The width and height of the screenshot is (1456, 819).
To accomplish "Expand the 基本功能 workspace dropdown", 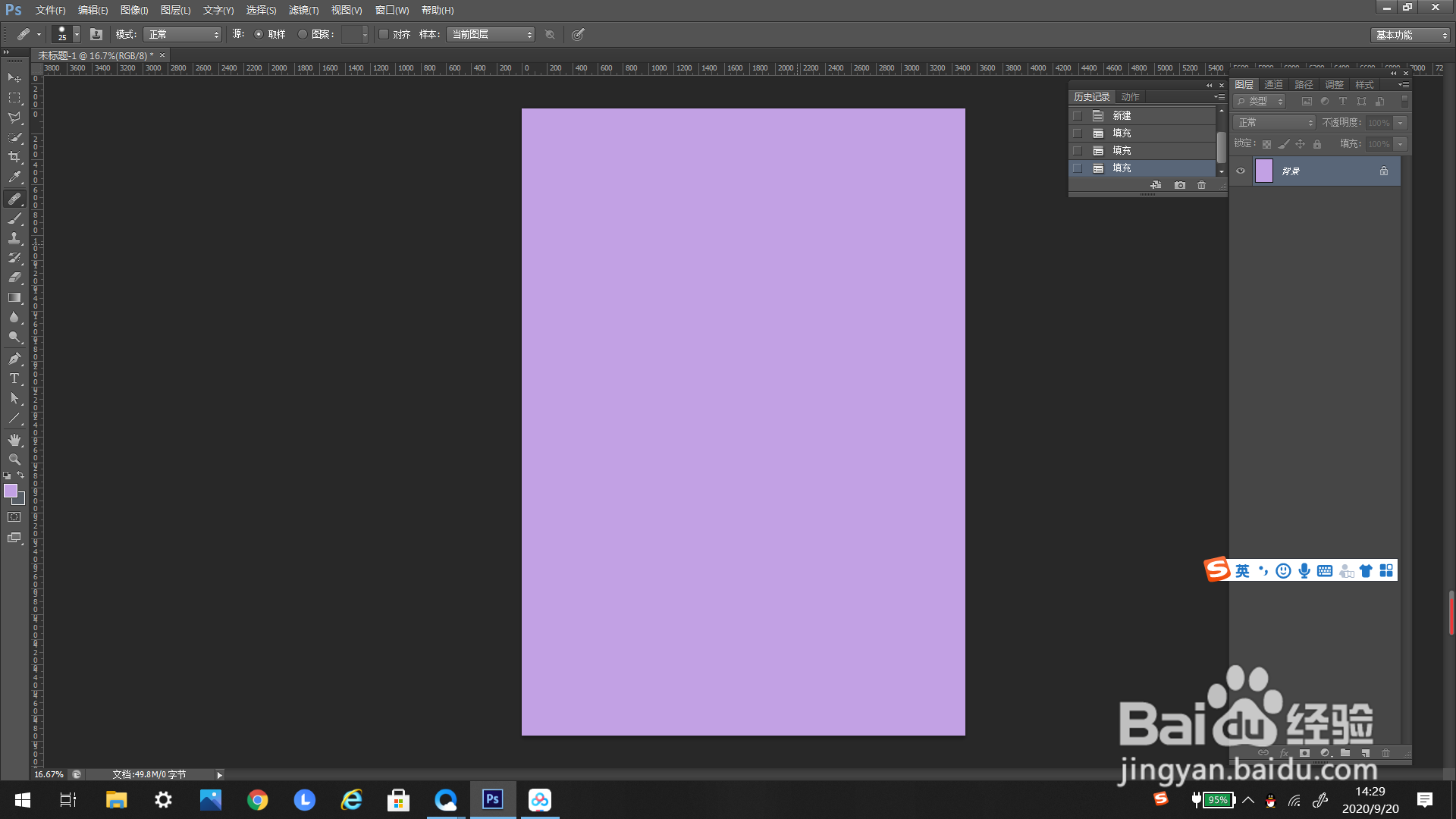I will coord(1410,35).
